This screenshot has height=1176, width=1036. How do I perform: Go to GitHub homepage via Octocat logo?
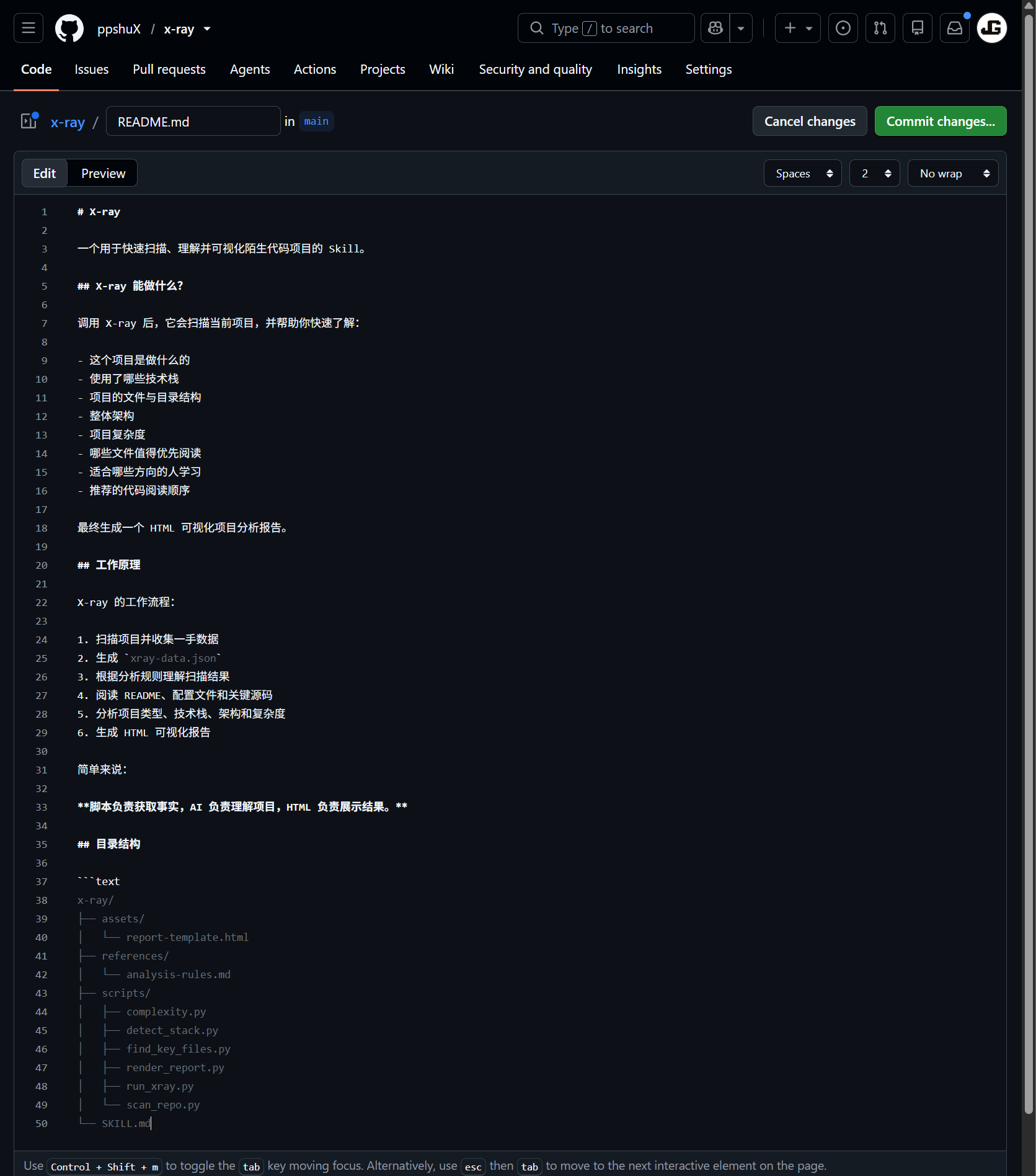pos(69,29)
